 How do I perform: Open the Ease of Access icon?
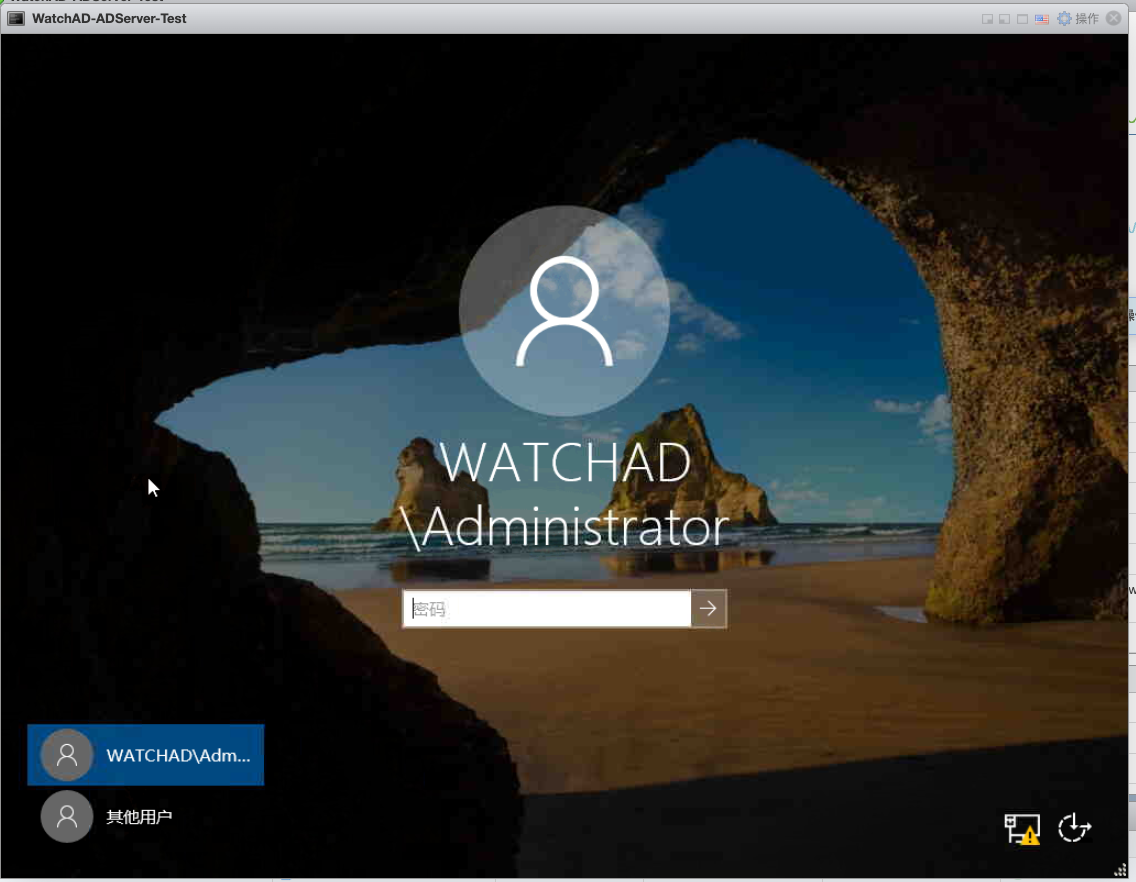(1074, 829)
